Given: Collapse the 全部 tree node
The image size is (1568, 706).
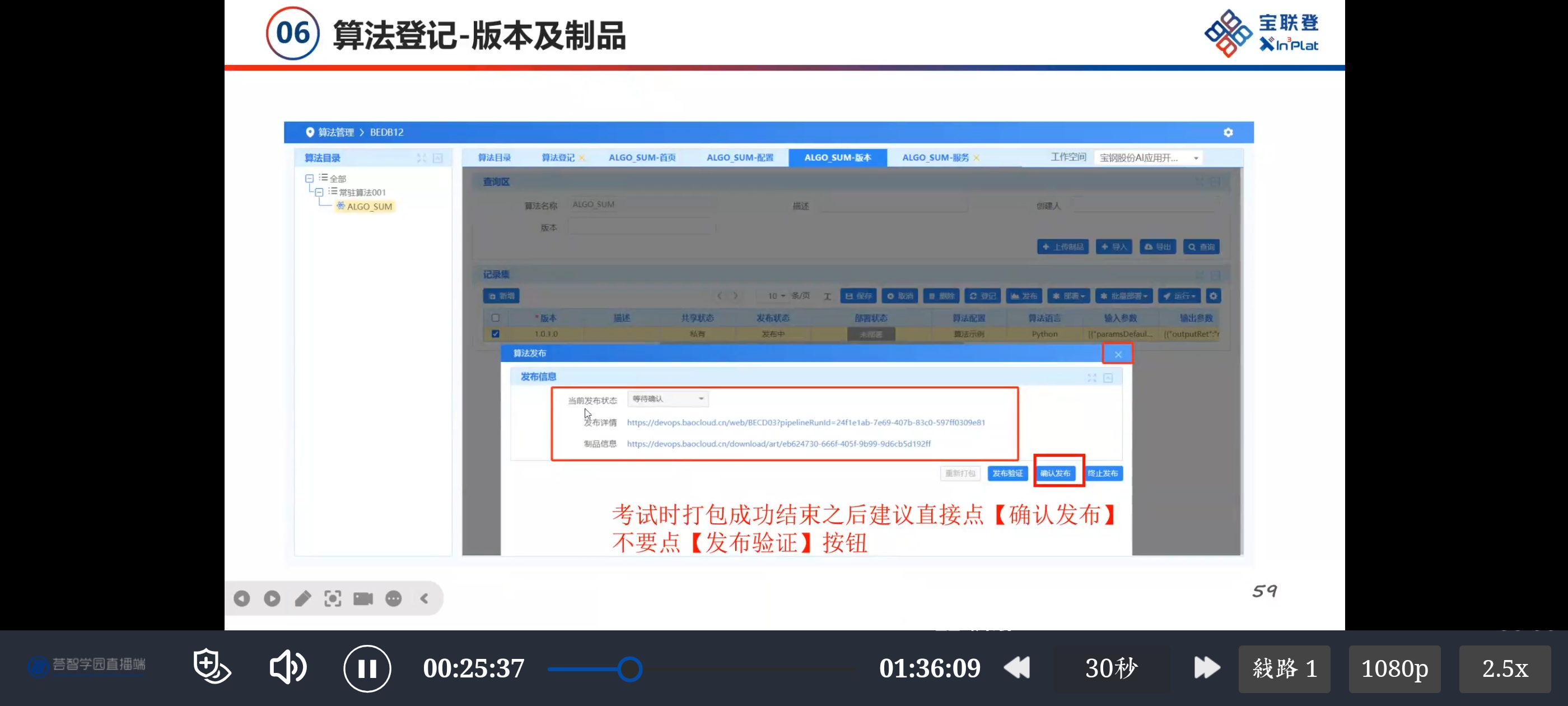Looking at the screenshot, I should 309,179.
